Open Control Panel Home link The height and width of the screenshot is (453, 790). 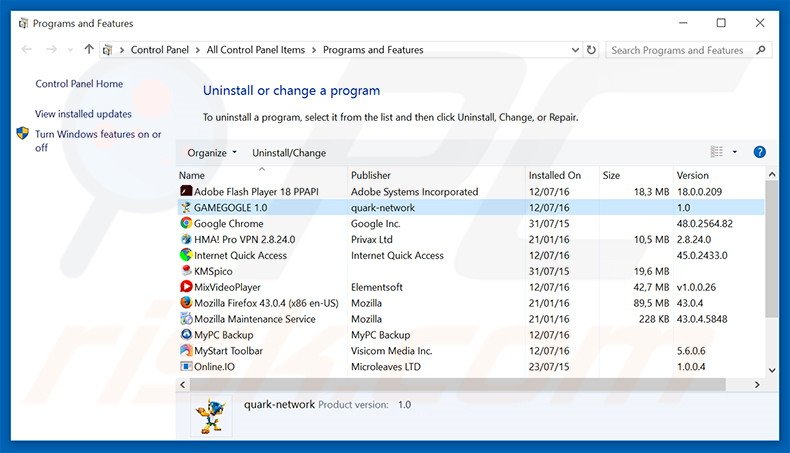point(79,84)
